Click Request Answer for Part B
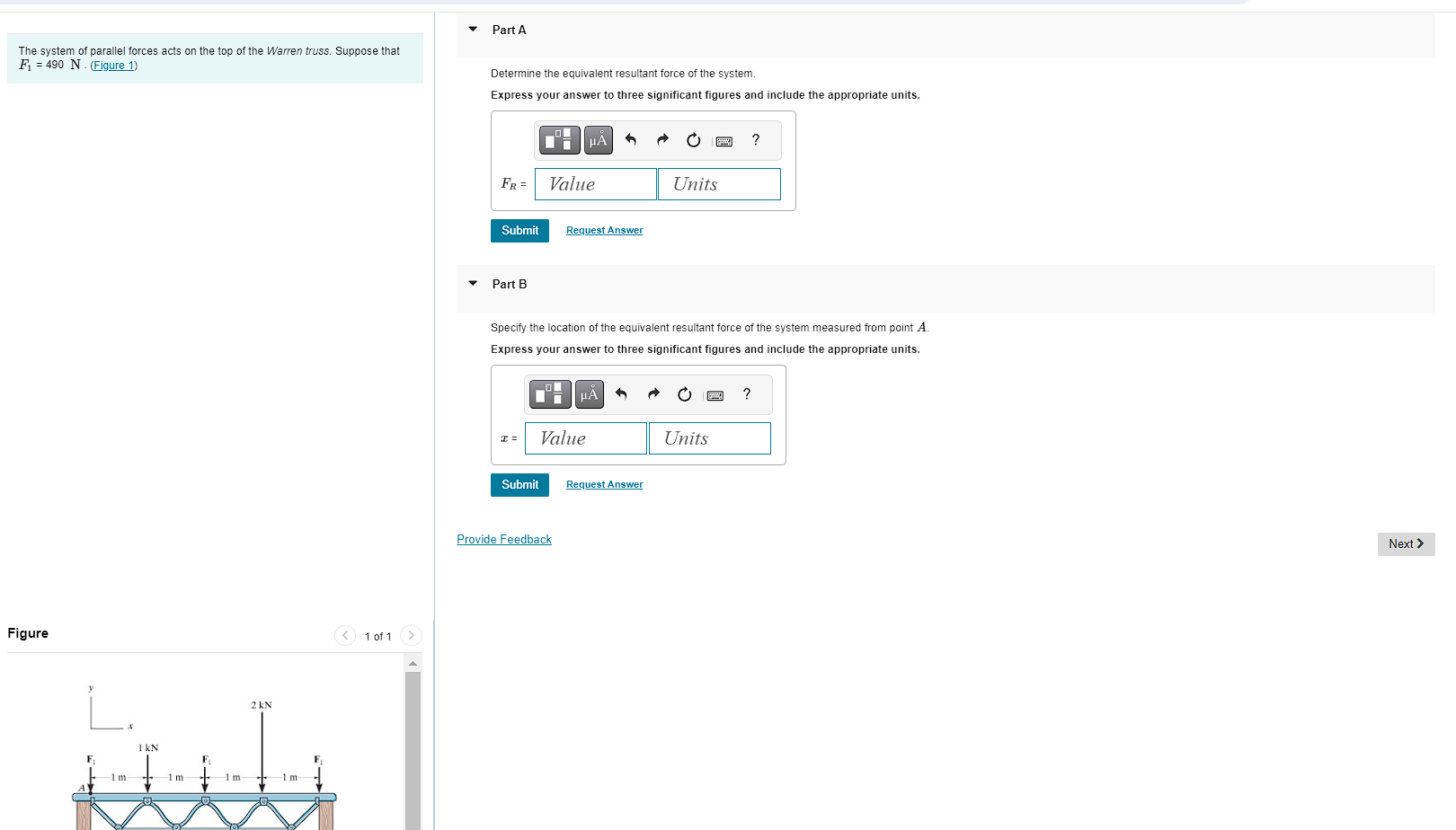 coord(604,484)
